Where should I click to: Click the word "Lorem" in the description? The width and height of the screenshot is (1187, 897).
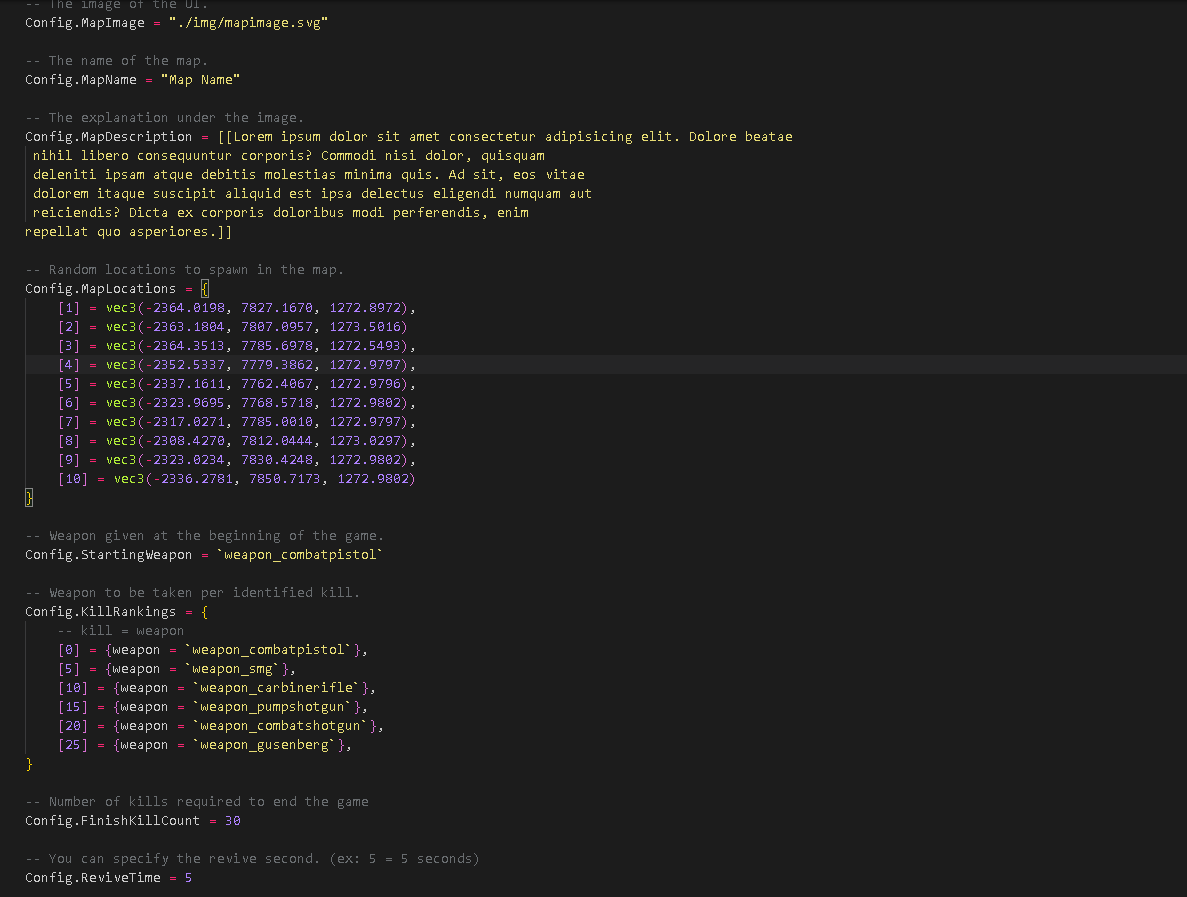click(253, 137)
